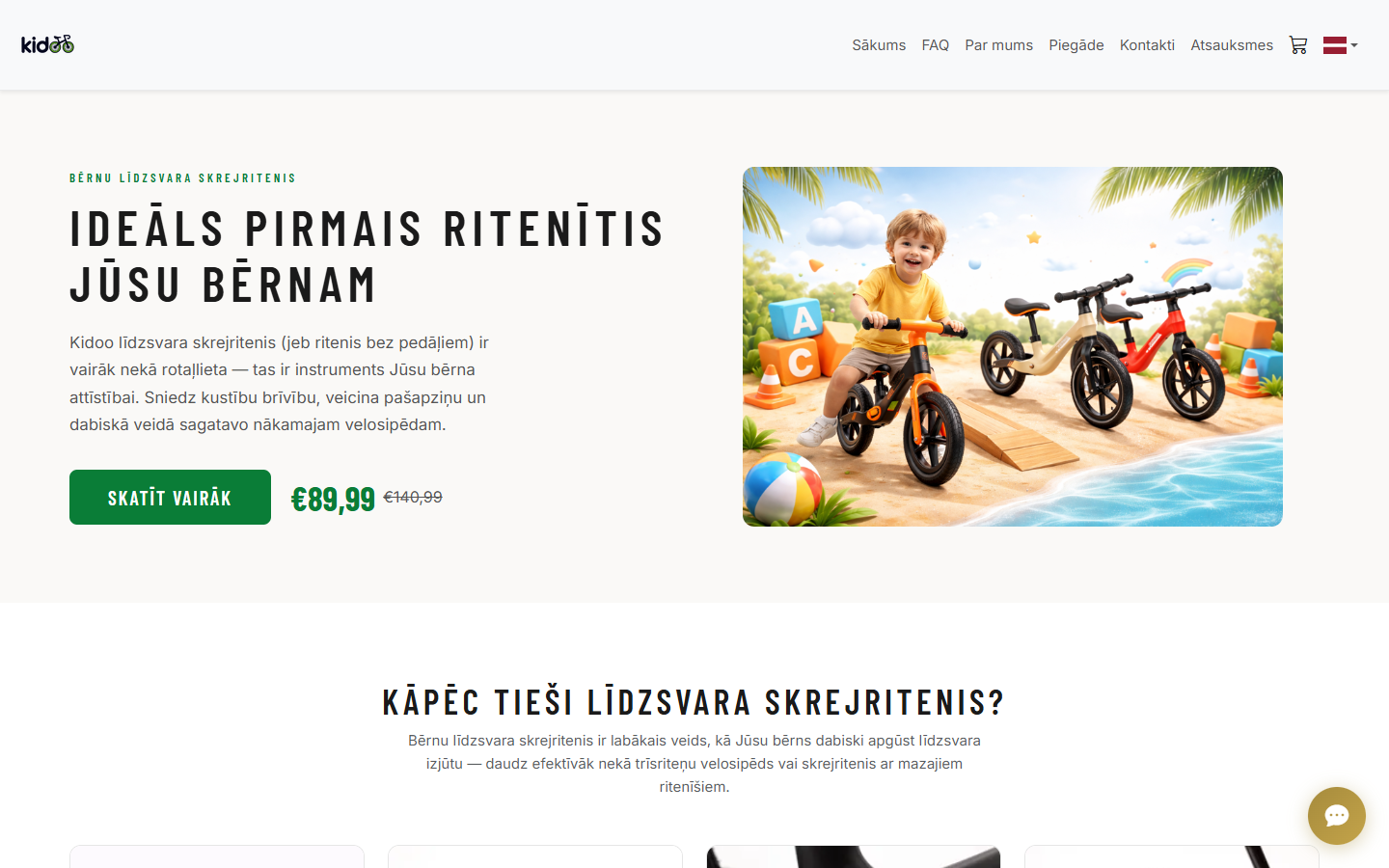Open the FAQ menu item
This screenshot has height=868, width=1389.
(x=936, y=45)
